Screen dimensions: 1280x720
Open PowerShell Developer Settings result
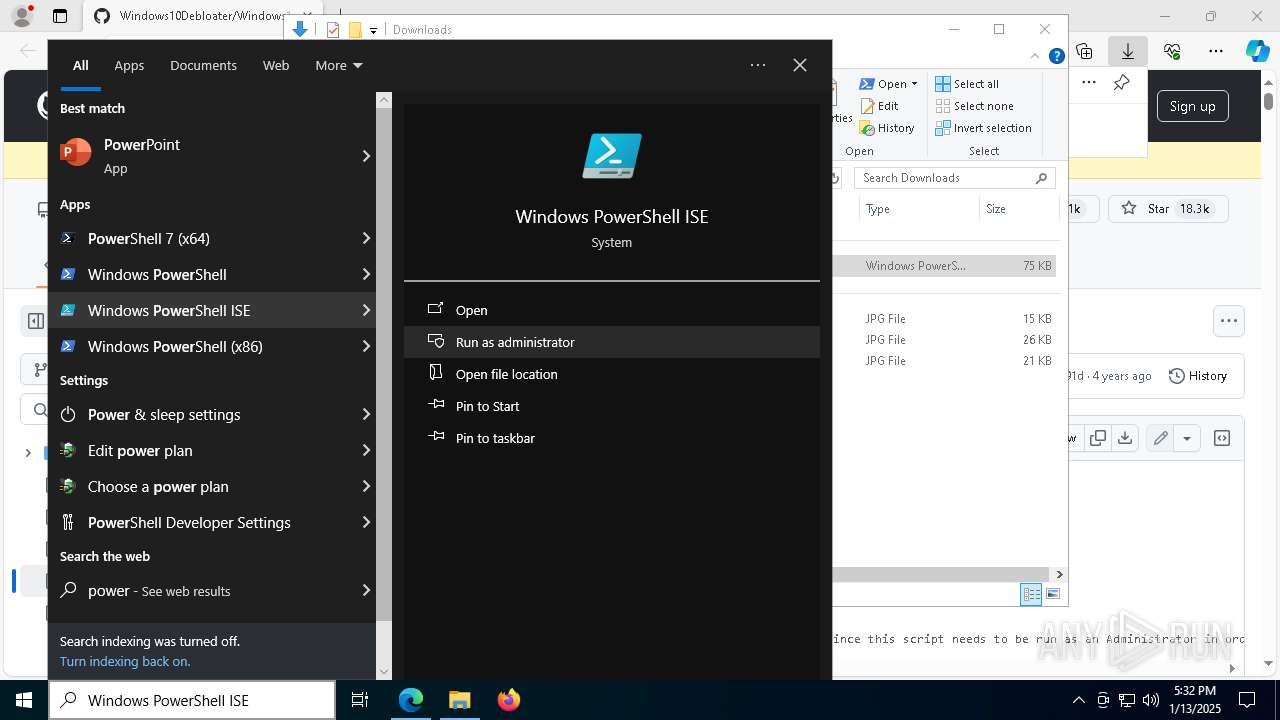pyautogui.click(x=212, y=522)
